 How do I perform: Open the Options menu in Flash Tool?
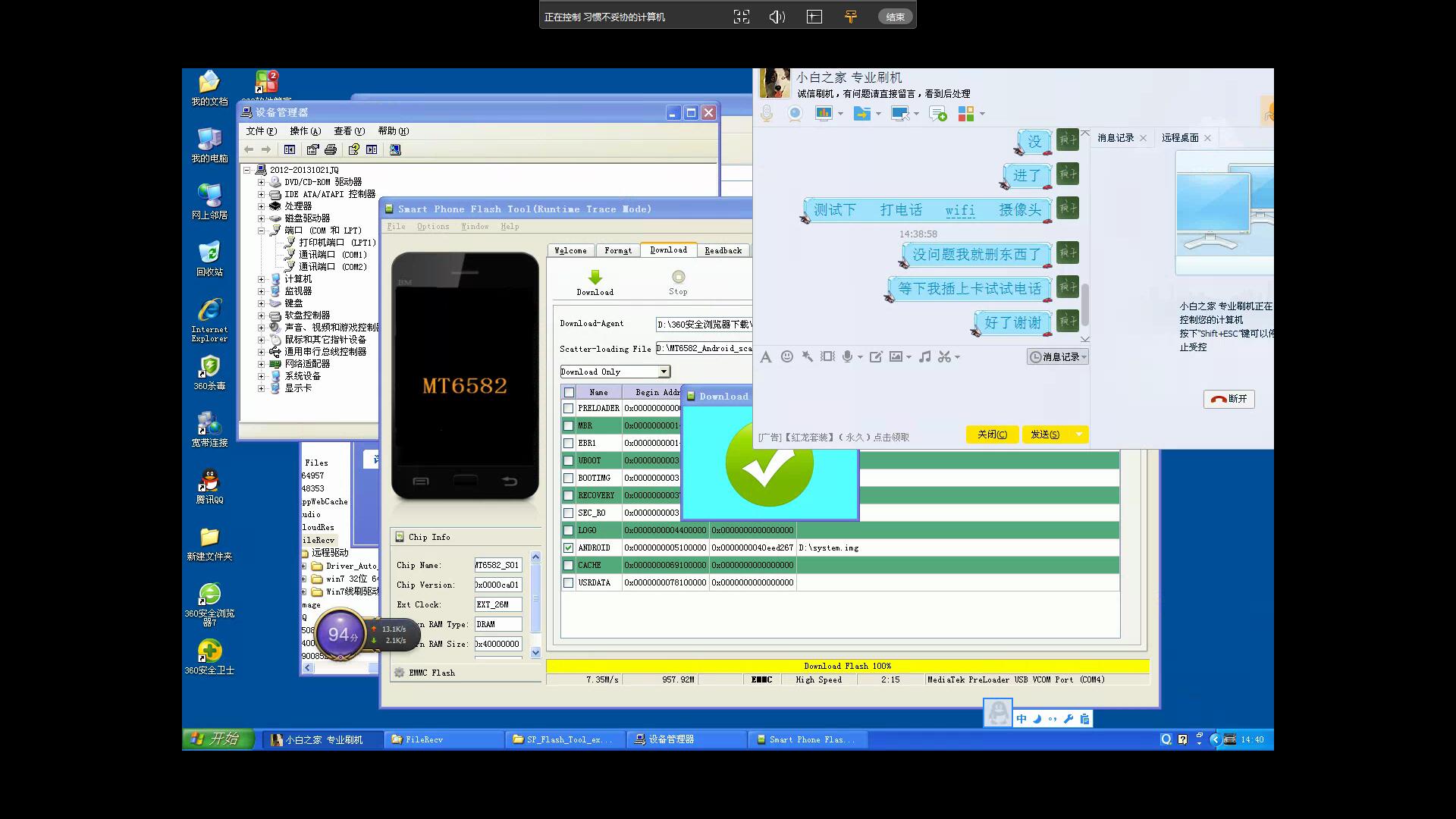[x=433, y=226]
